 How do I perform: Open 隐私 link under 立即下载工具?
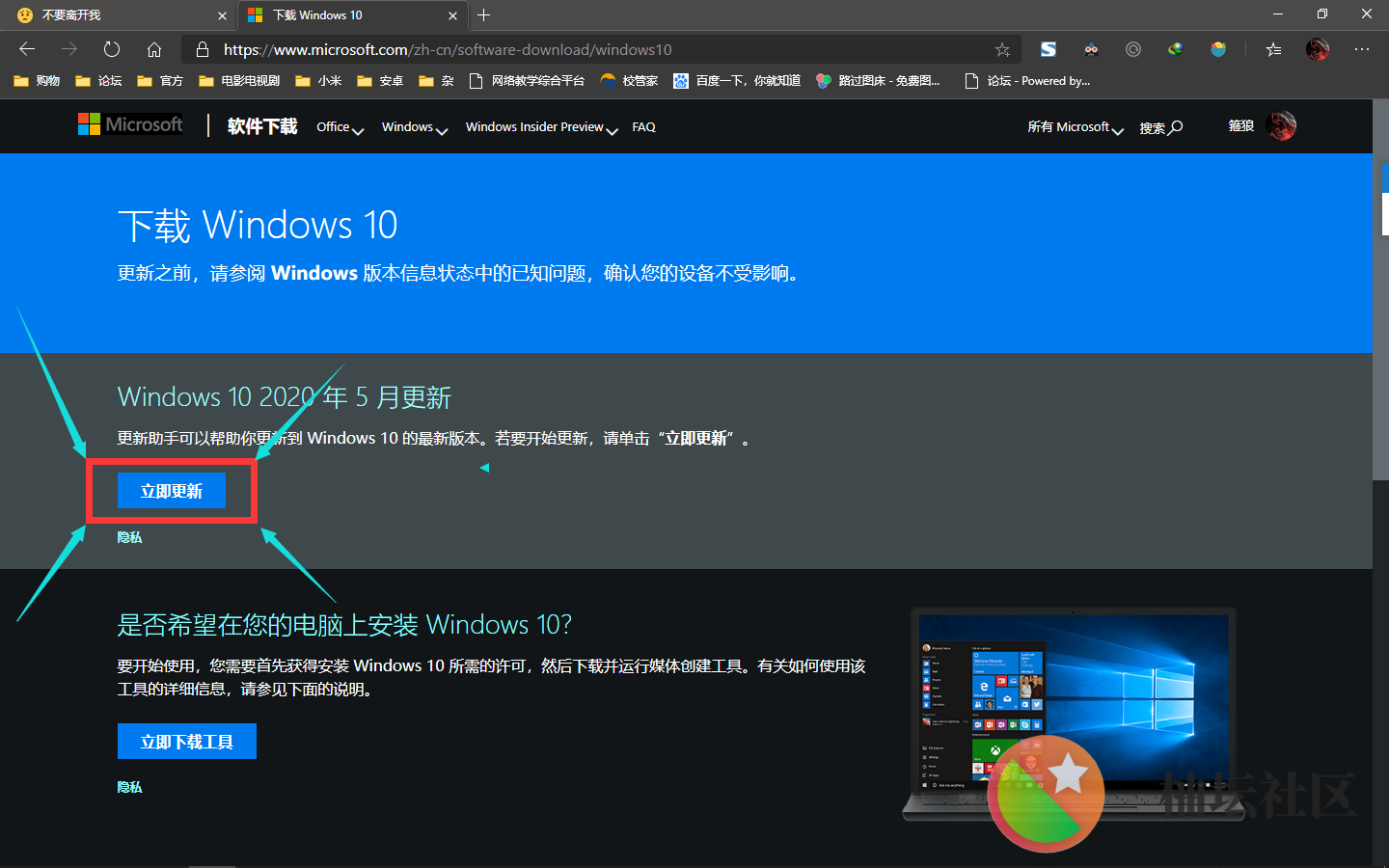point(129,787)
